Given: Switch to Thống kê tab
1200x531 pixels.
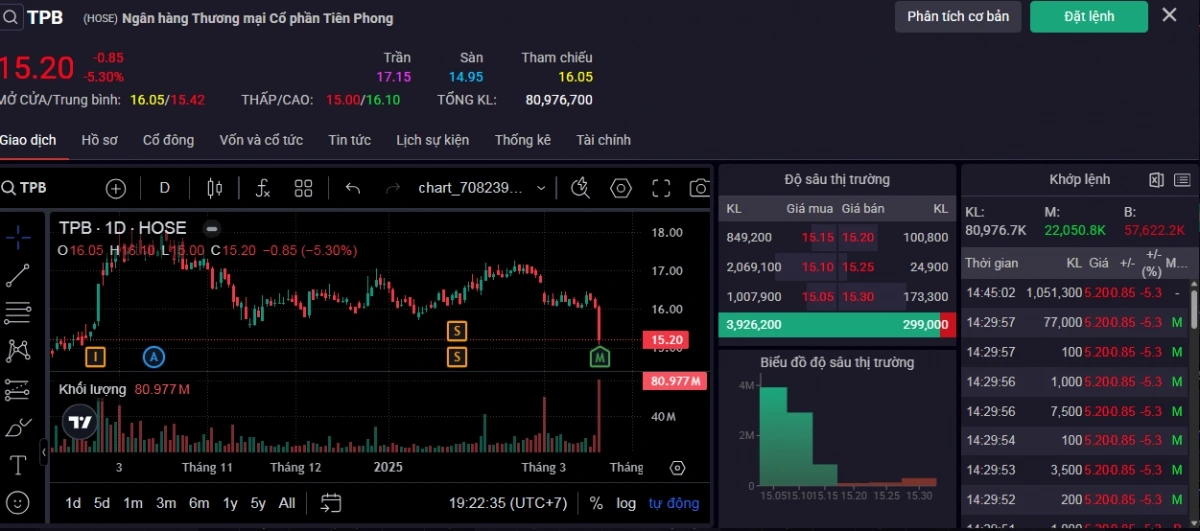Looking at the screenshot, I should (522, 140).
